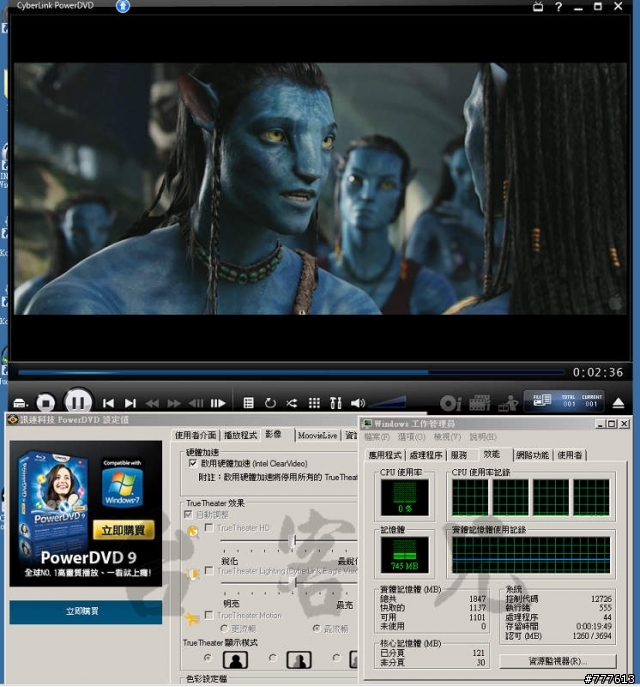Open the playlist menu icon
Image resolution: width=640 pixels, height=687 pixels.
click(x=248, y=403)
